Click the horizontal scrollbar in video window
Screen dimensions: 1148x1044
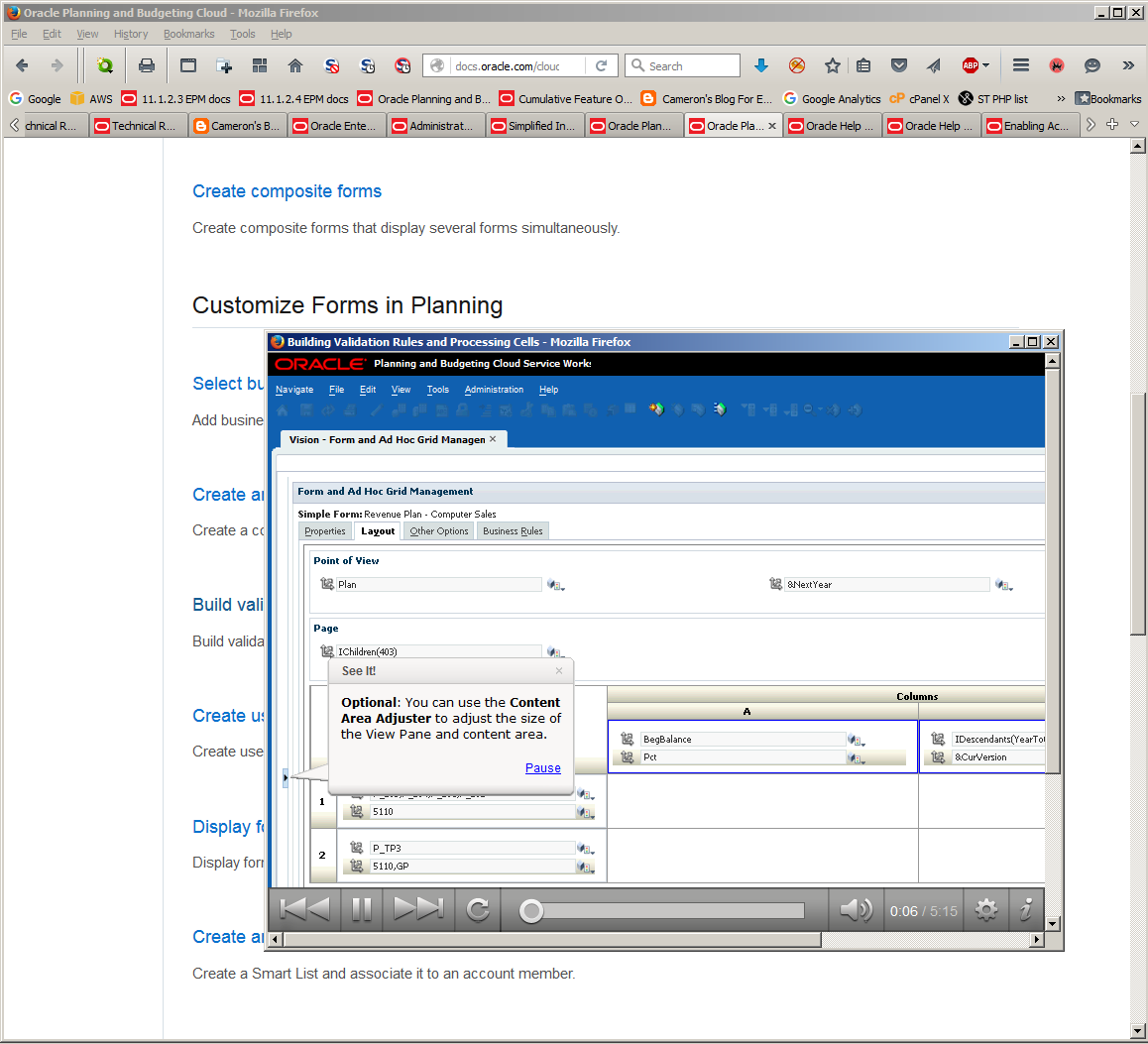[553, 939]
